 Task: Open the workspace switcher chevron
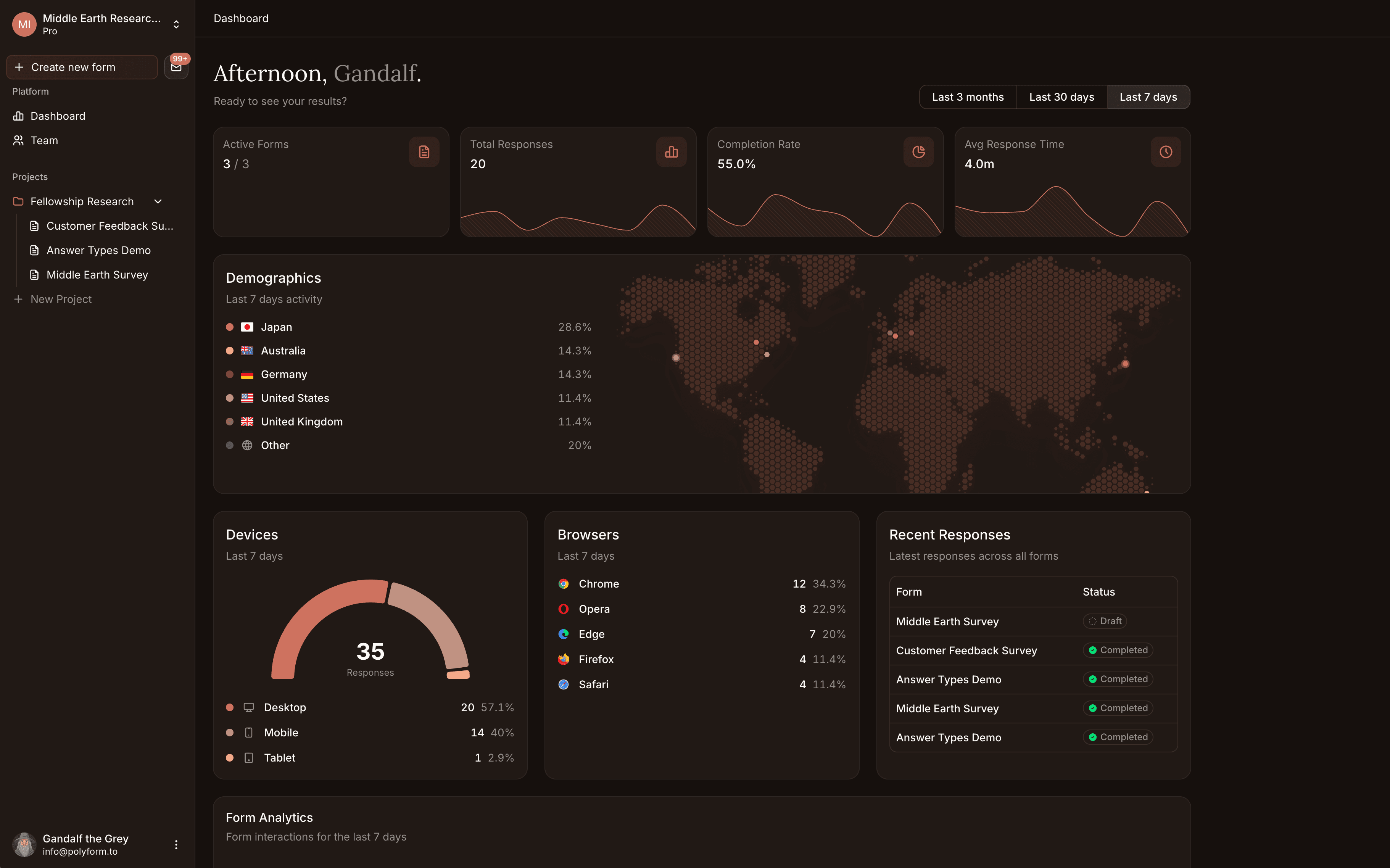(176, 24)
